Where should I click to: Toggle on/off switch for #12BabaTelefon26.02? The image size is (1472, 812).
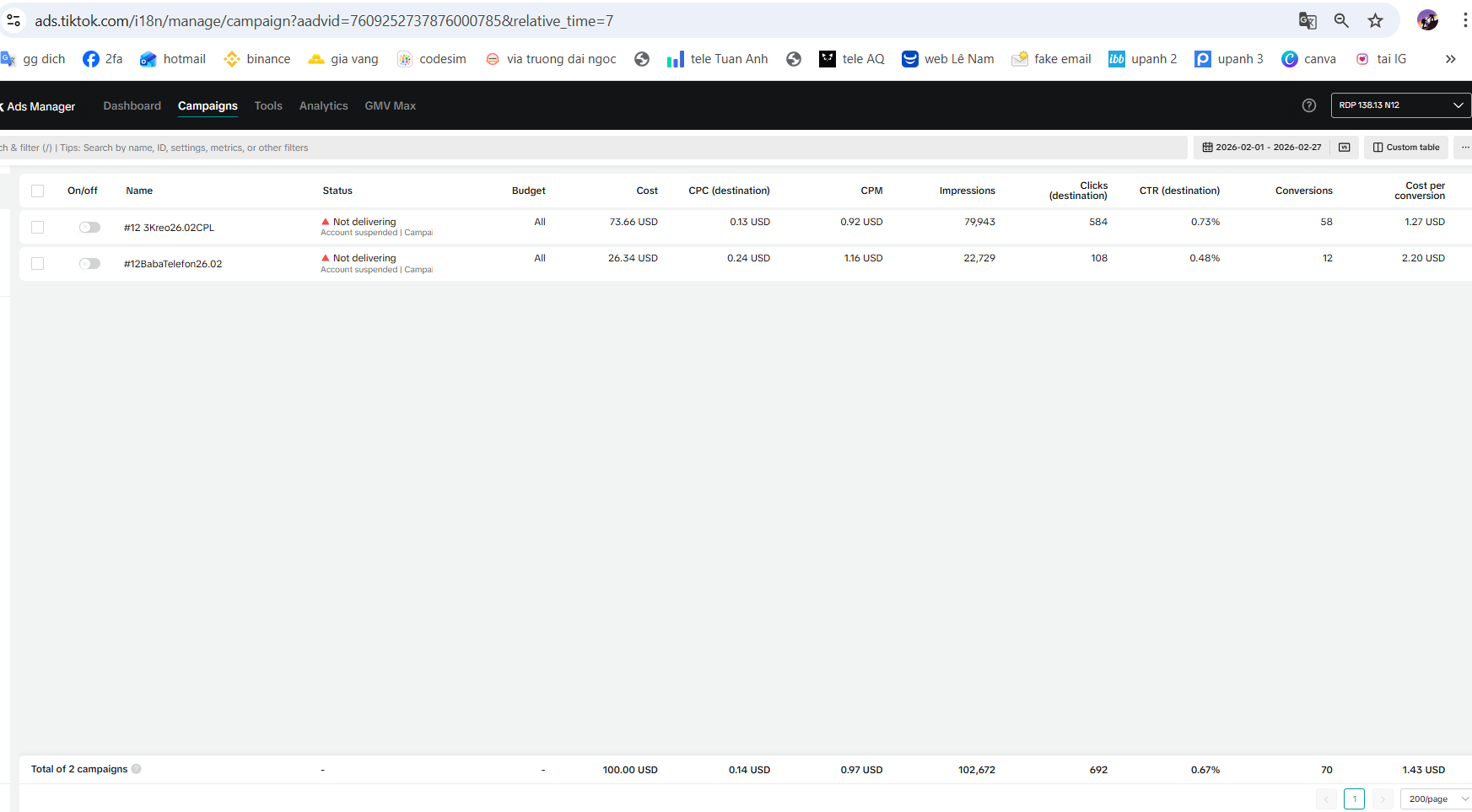click(x=89, y=264)
